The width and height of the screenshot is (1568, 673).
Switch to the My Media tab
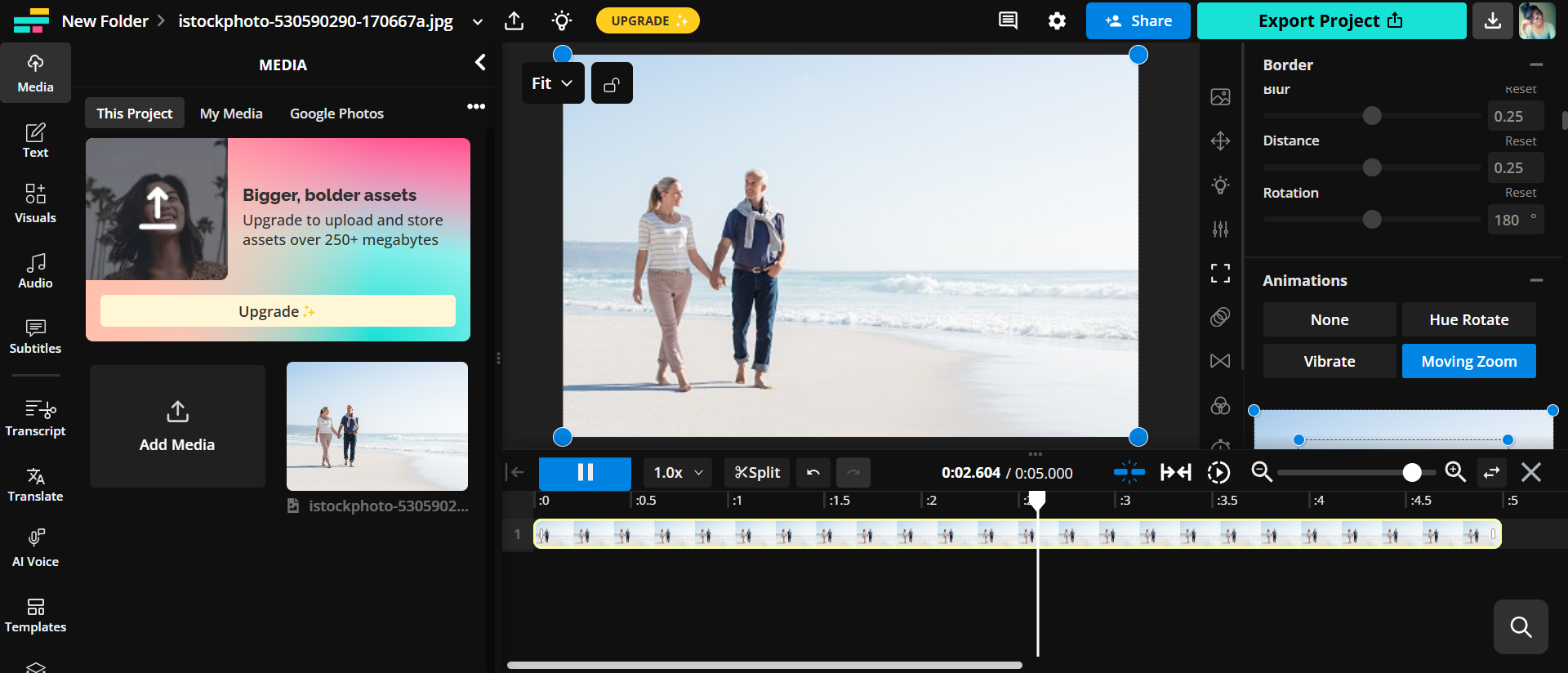point(231,114)
